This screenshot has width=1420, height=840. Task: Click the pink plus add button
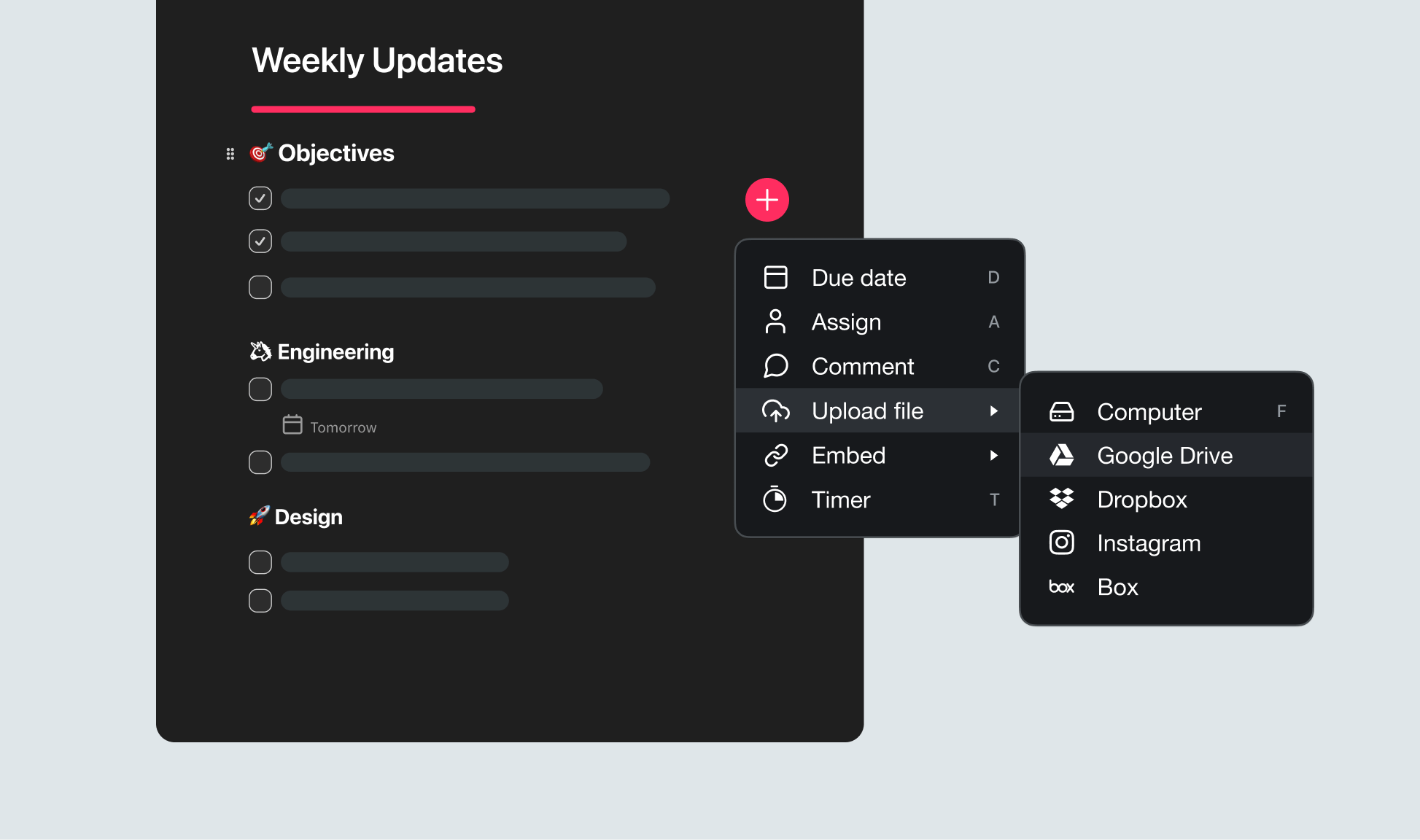767,200
